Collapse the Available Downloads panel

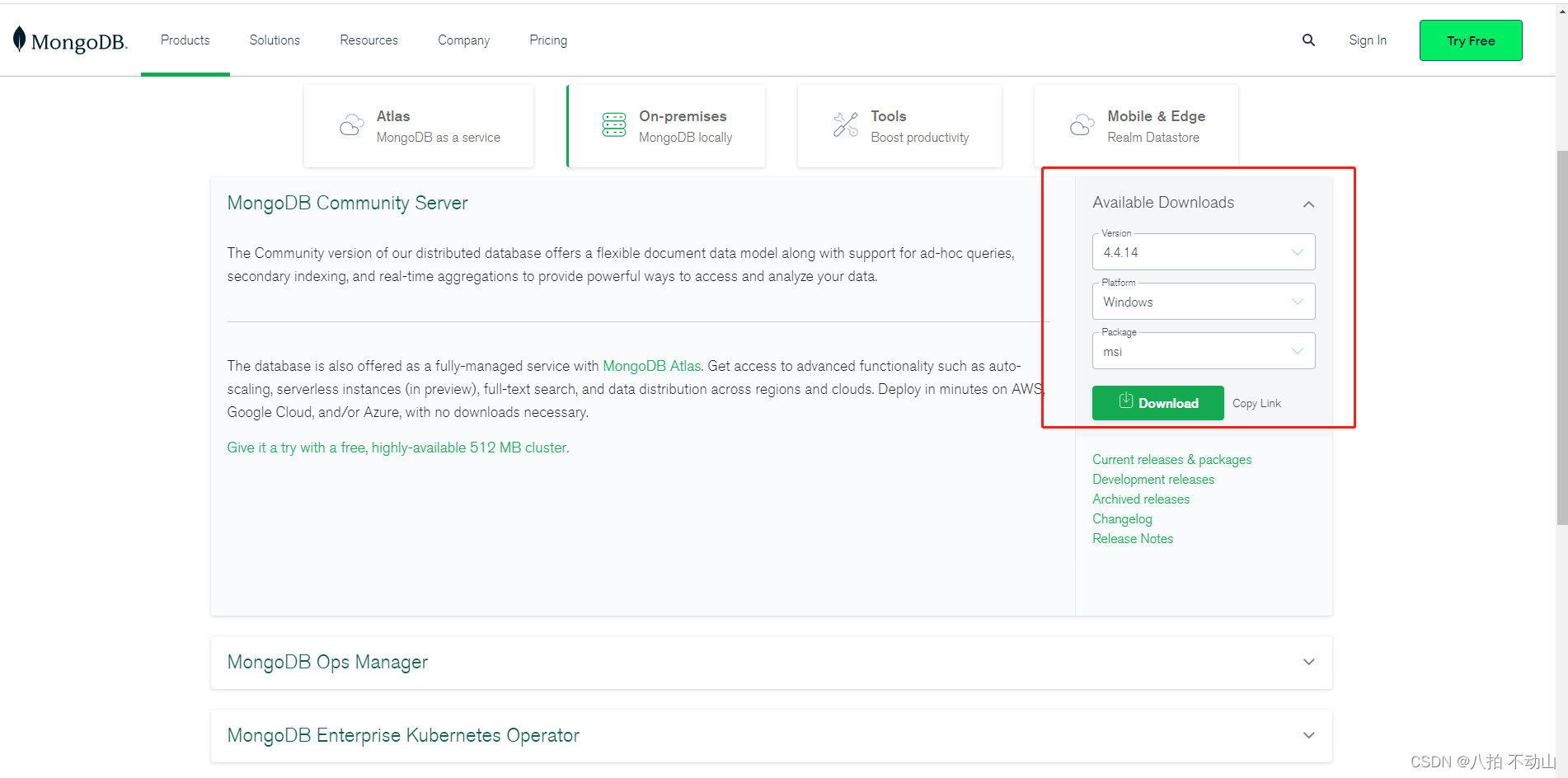[1308, 204]
